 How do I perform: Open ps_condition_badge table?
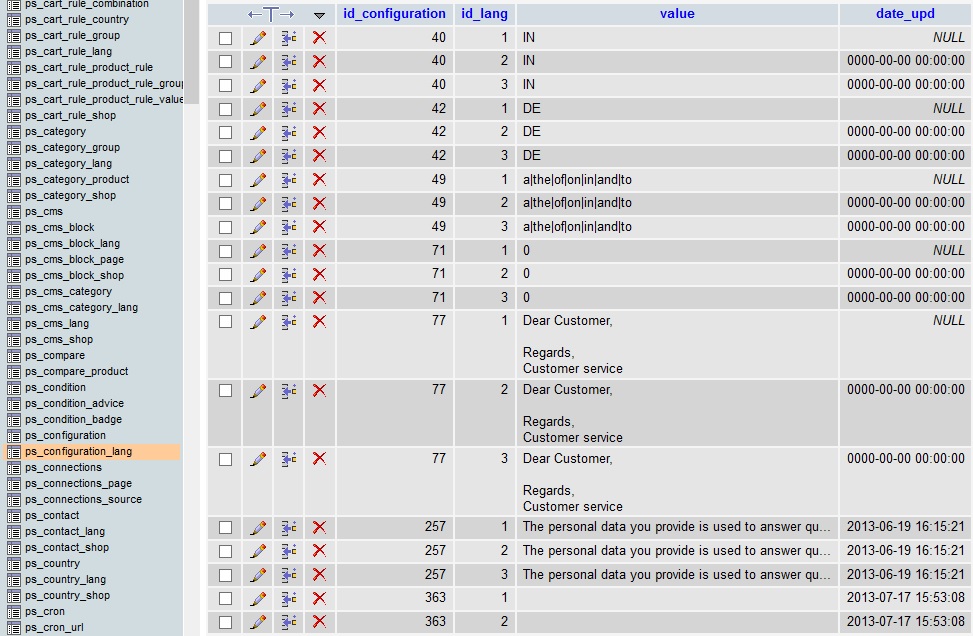click(73, 419)
